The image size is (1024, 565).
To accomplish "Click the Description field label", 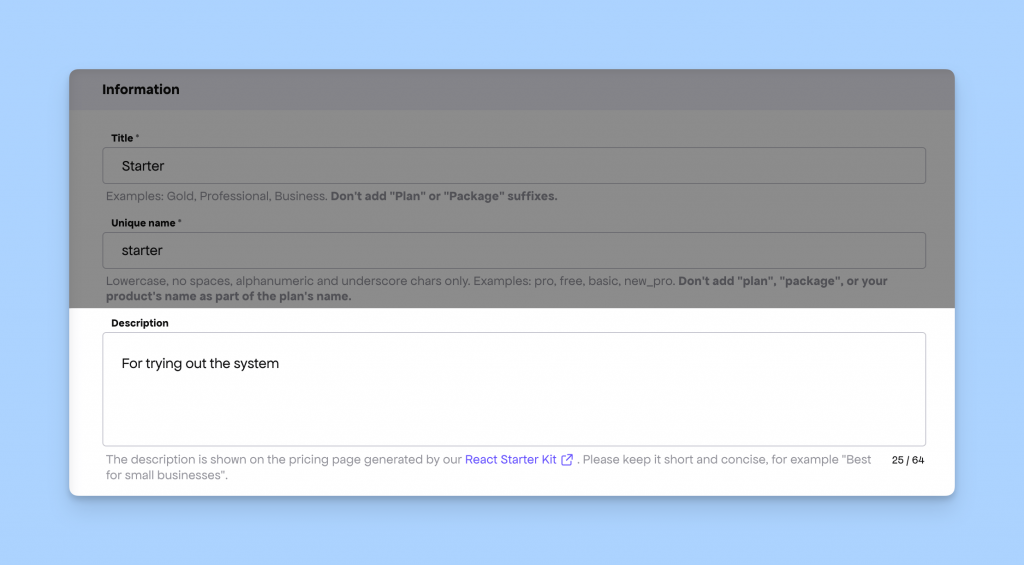I will coord(140,323).
